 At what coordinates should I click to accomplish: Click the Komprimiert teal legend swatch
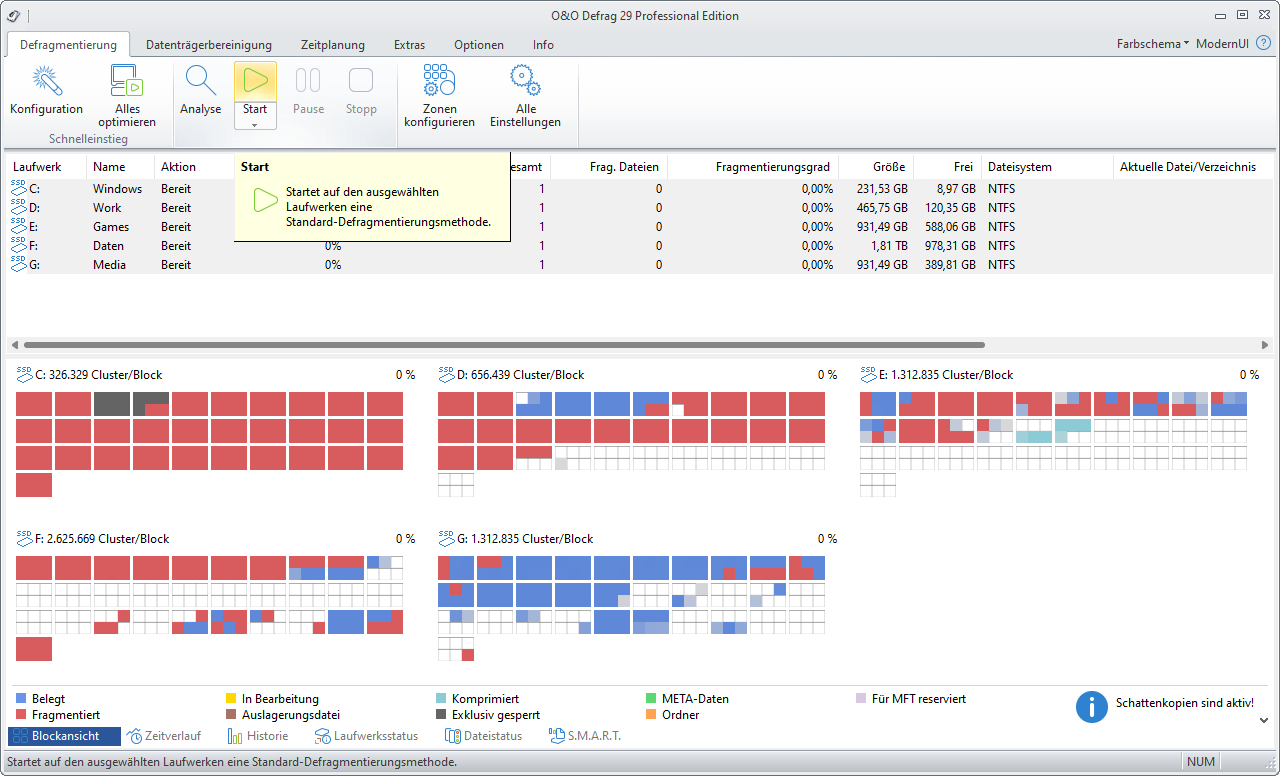(442, 699)
